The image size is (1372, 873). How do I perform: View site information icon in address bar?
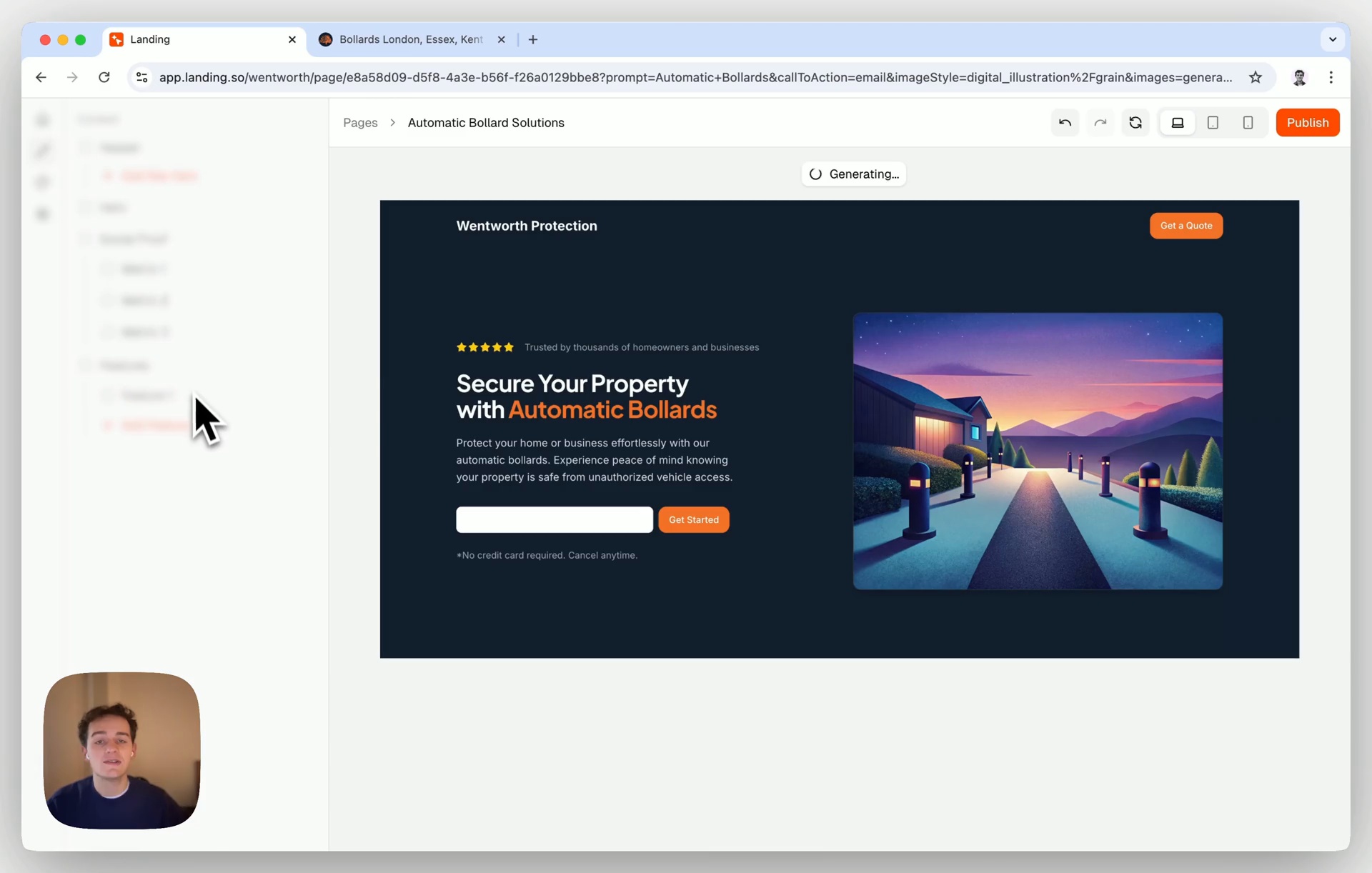pos(142,77)
